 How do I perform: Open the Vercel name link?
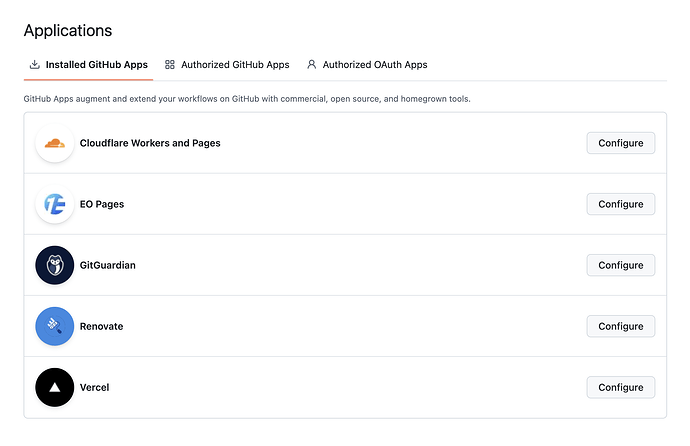(94, 388)
